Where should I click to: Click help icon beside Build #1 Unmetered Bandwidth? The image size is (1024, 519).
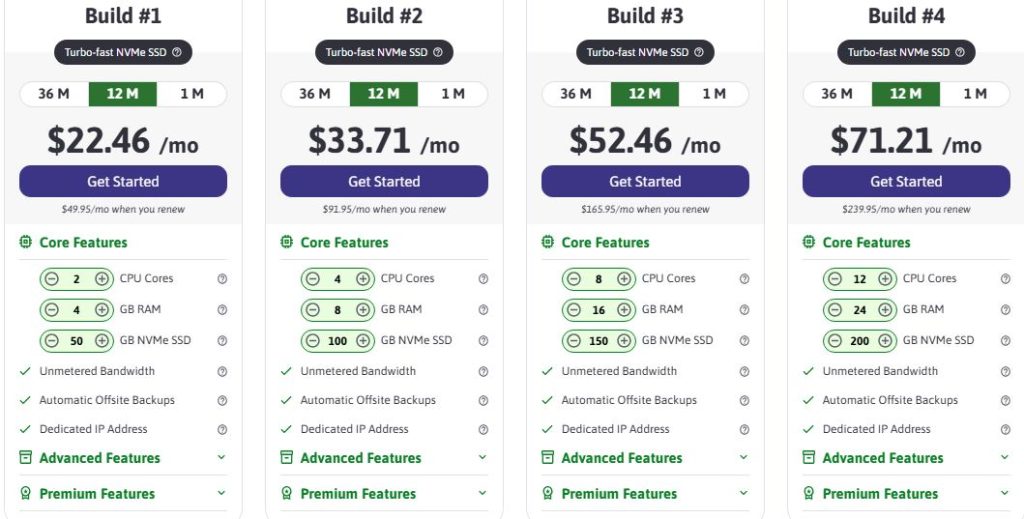[x=222, y=372]
